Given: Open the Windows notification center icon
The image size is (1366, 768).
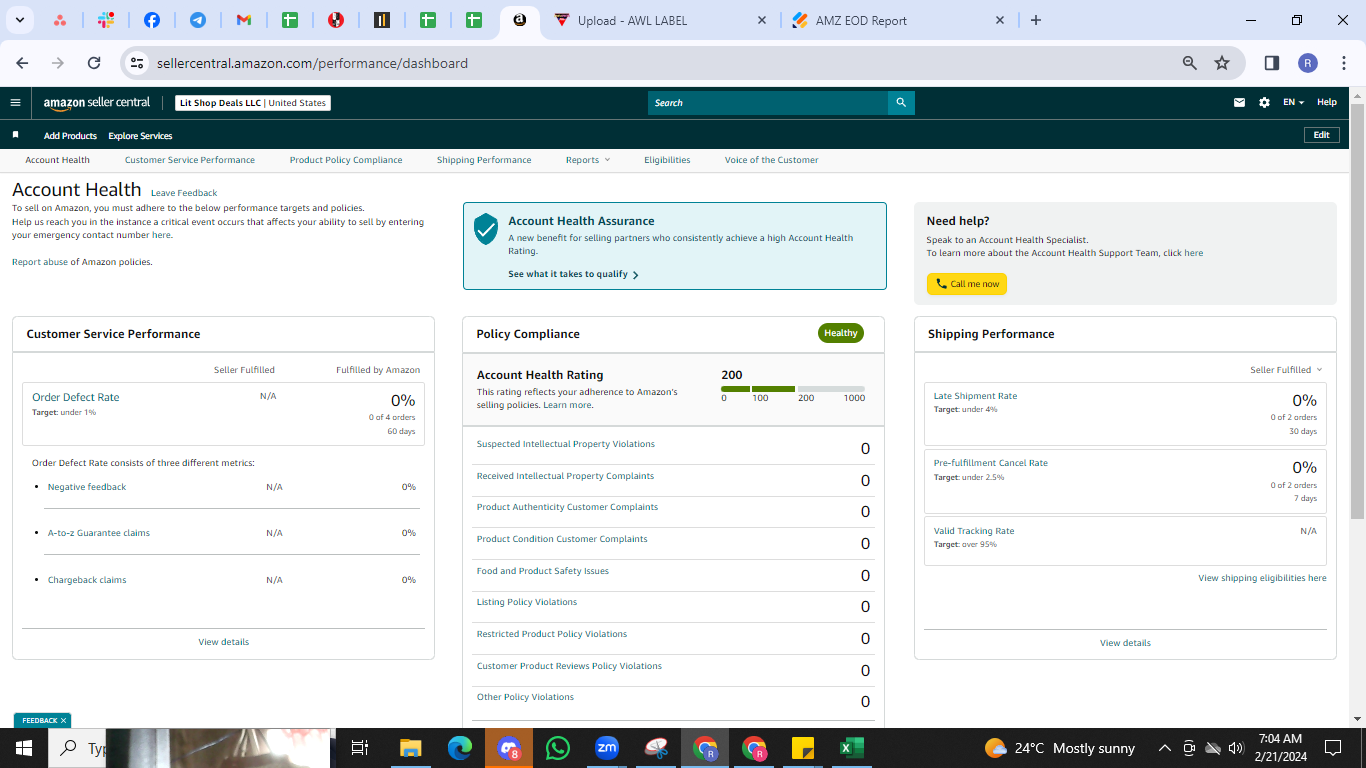Looking at the screenshot, I should (x=1333, y=748).
